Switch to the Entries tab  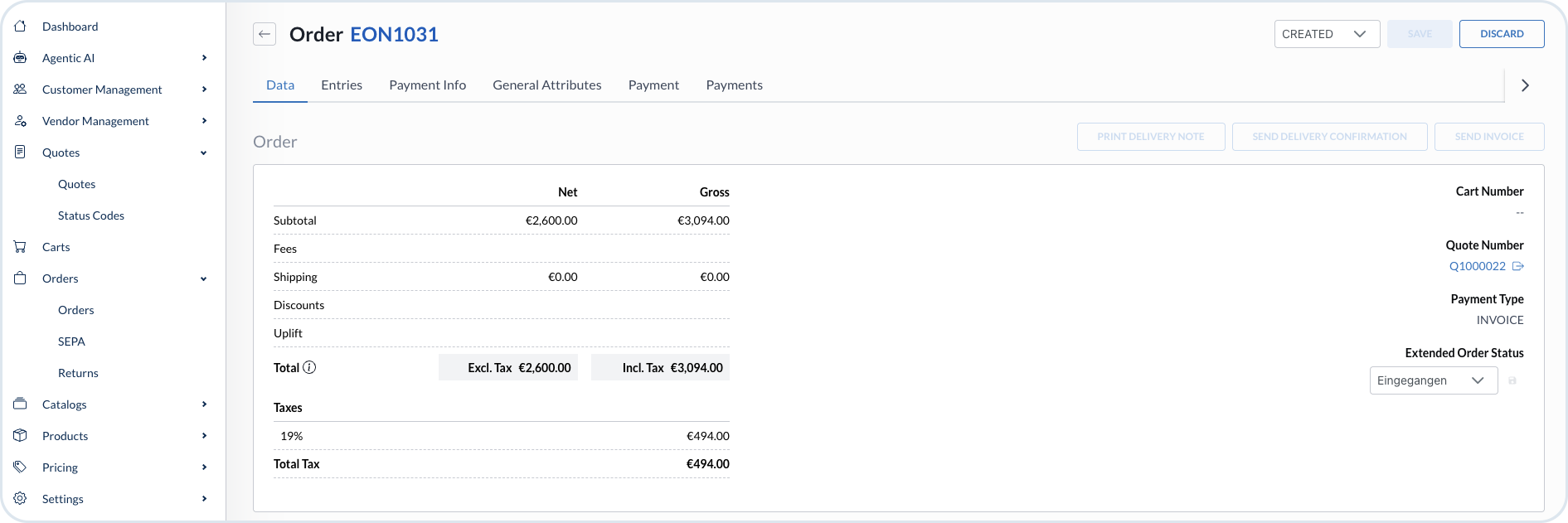[x=342, y=85]
